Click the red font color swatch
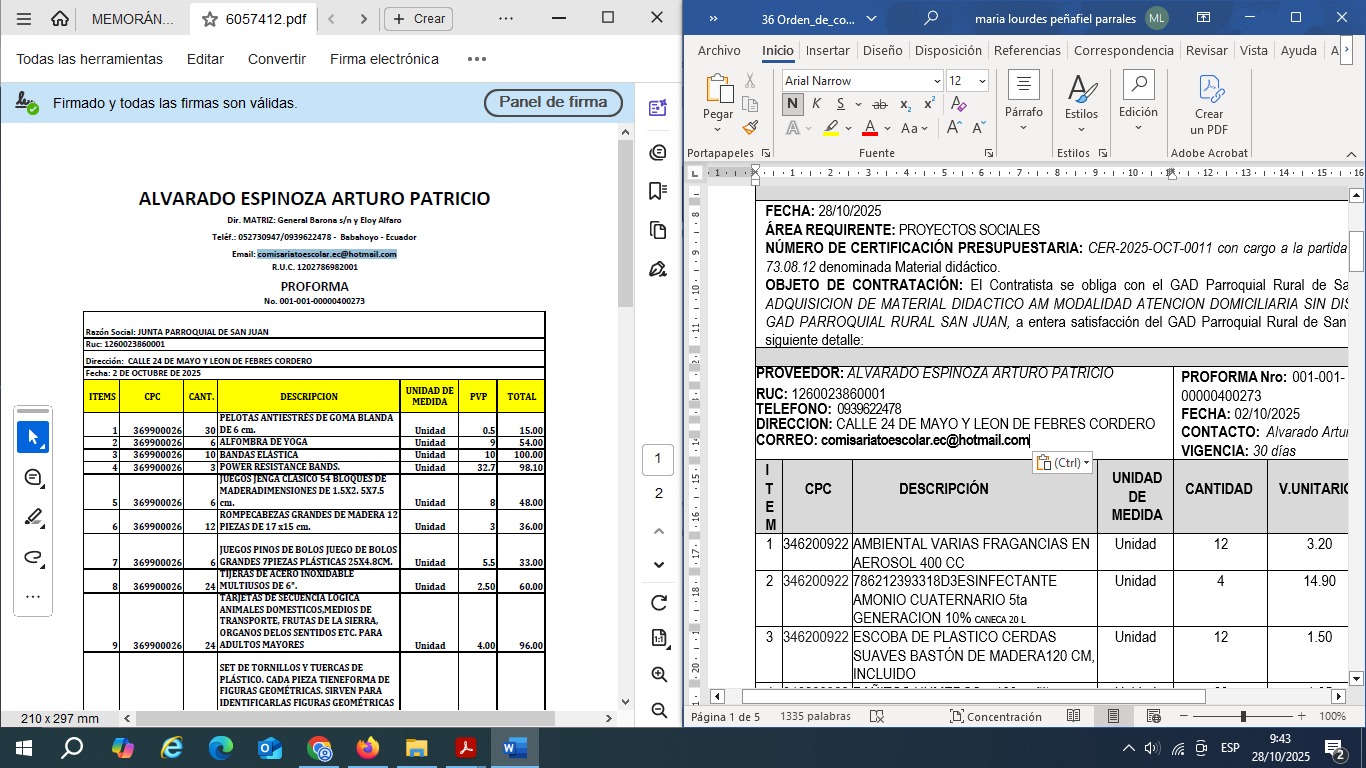Screen dimensions: 1366x768 [869, 128]
